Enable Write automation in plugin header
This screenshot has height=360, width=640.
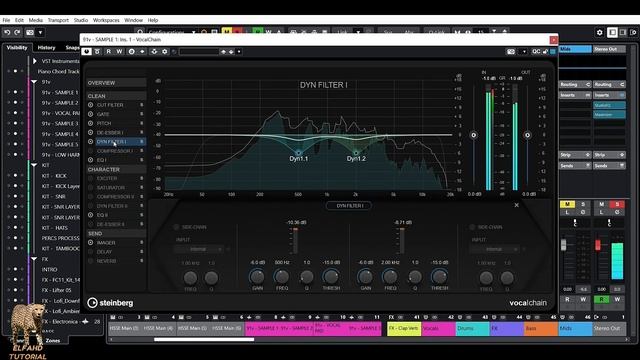click(119, 51)
